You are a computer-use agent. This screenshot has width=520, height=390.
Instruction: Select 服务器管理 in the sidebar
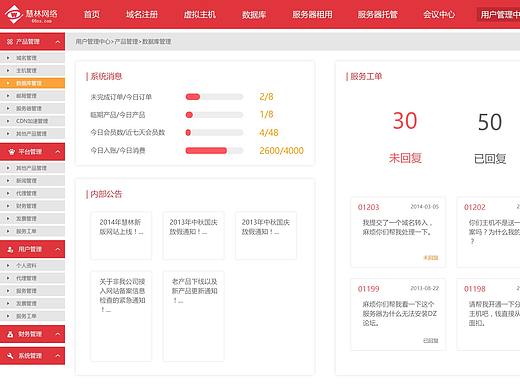pos(32,109)
